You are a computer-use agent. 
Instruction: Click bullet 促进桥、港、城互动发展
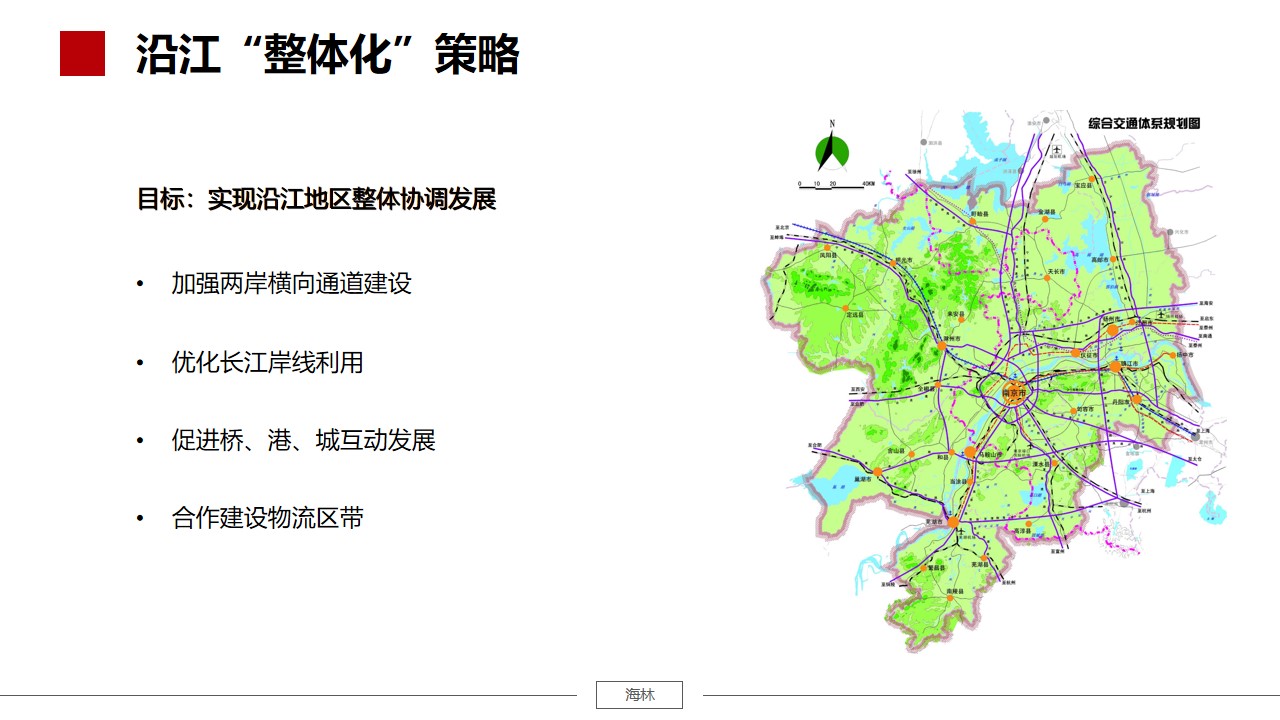pos(303,440)
